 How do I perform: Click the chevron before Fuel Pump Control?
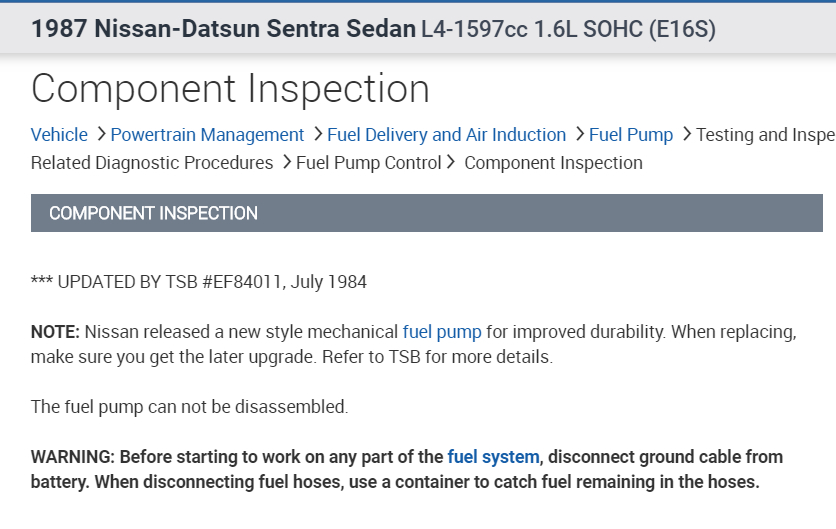click(286, 162)
